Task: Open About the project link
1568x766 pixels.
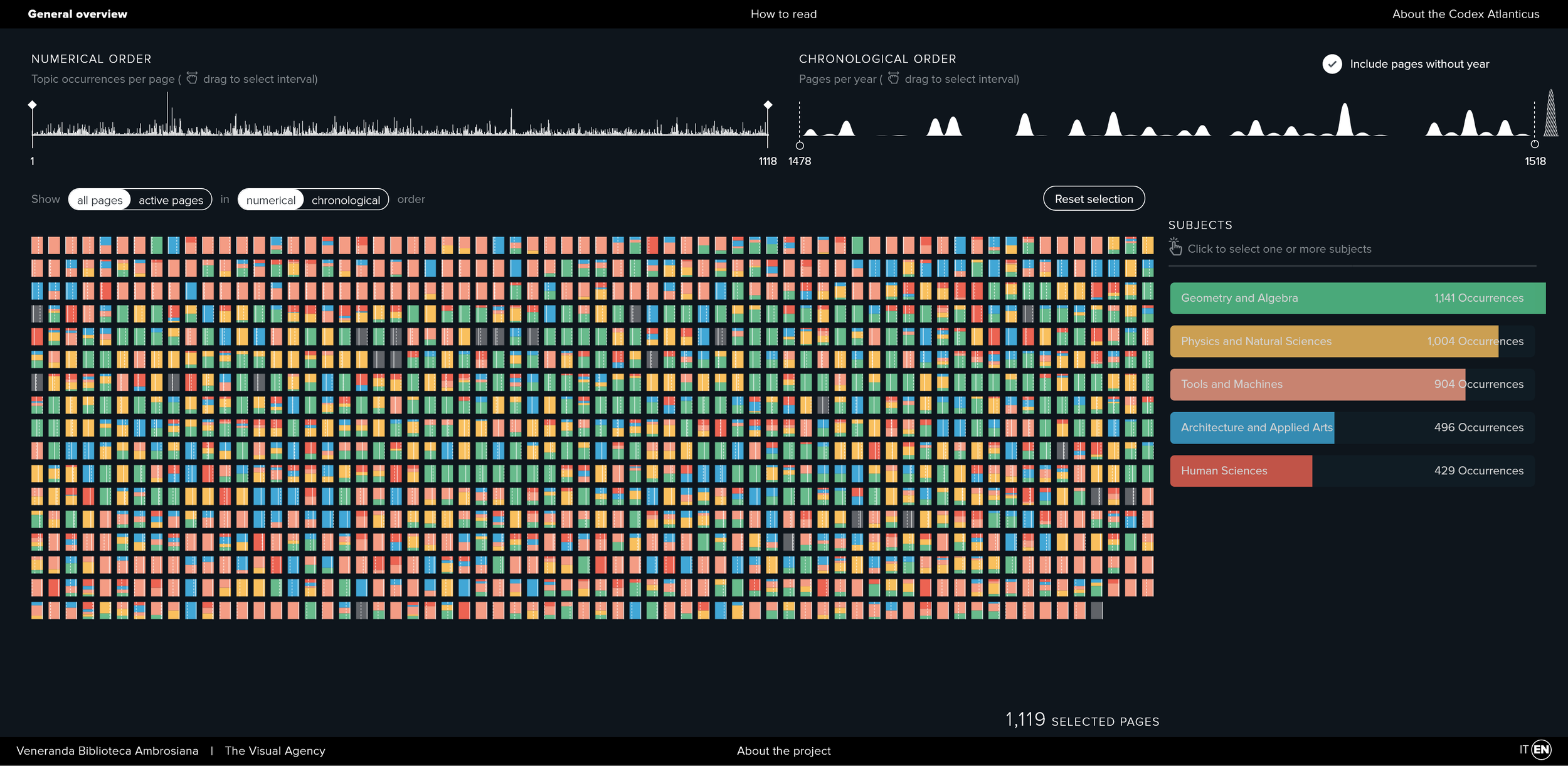Action: [x=783, y=751]
